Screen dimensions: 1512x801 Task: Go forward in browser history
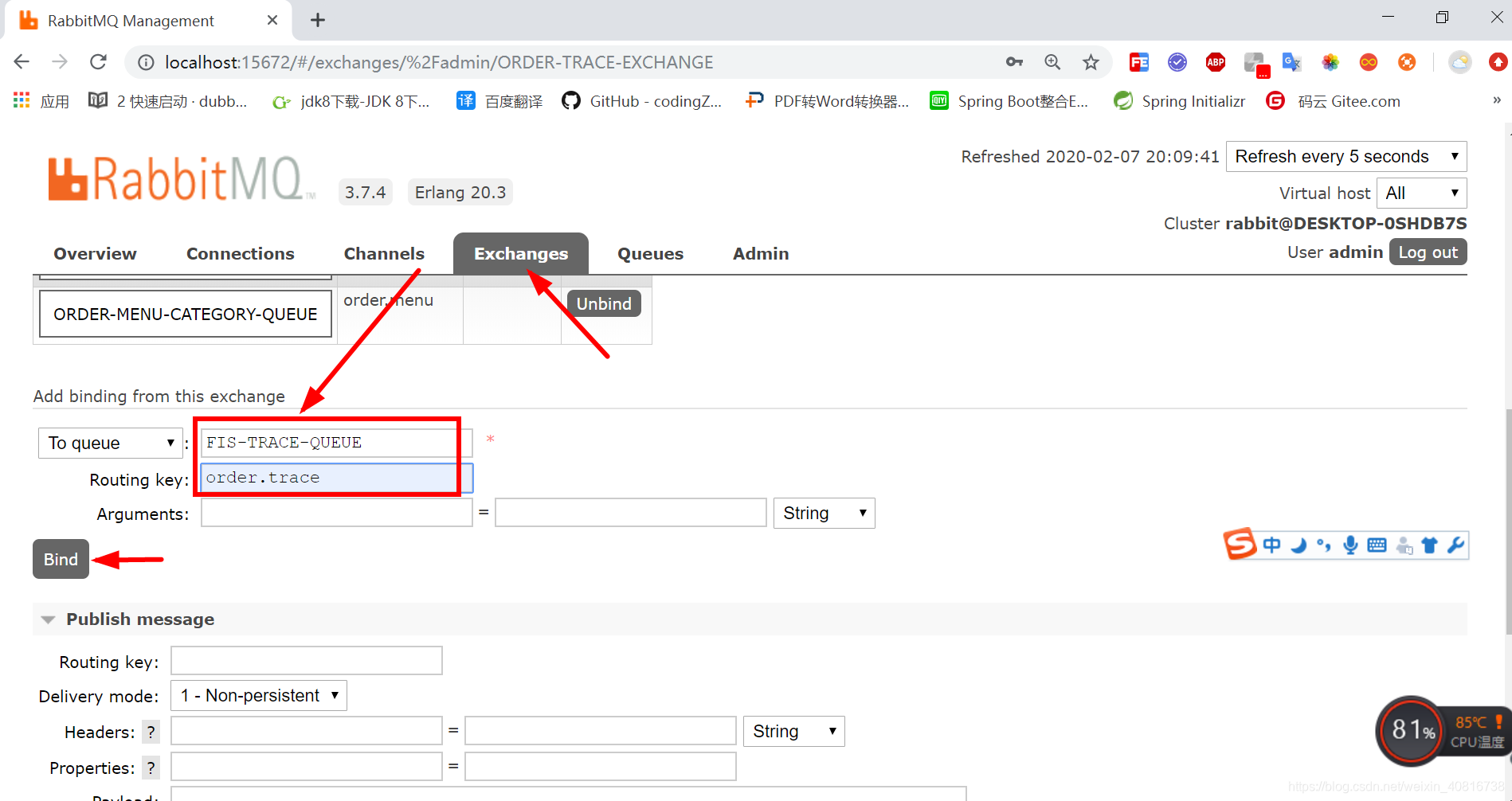click(x=60, y=62)
